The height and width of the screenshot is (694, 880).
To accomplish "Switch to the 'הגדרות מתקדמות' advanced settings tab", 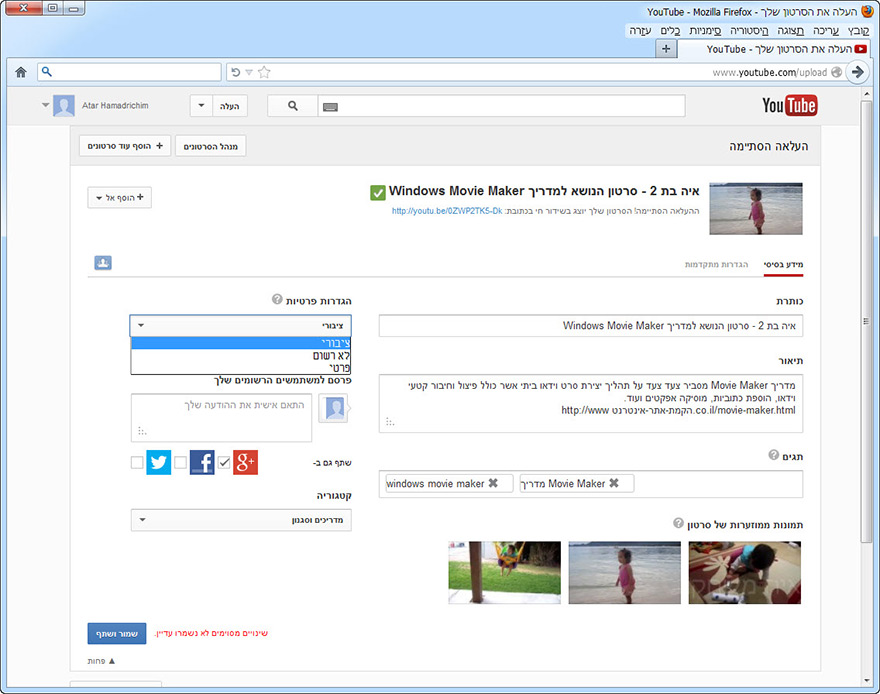I will coord(716,264).
